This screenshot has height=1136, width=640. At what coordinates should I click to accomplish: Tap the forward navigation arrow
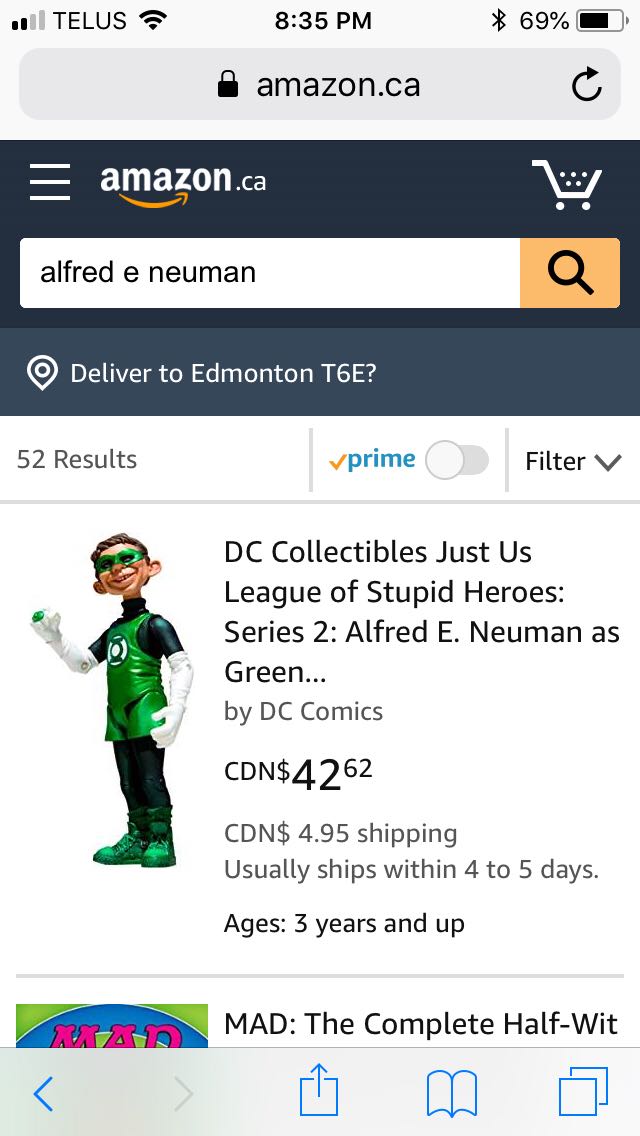click(x=184, y=1093)
